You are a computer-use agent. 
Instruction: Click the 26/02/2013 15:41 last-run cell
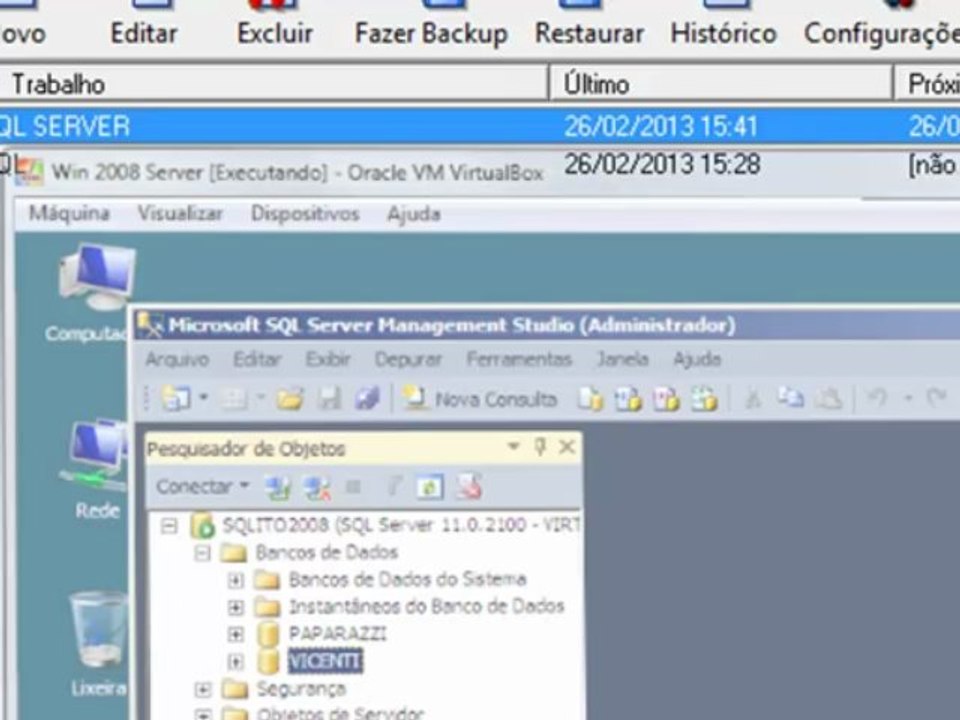coord(661,127)
